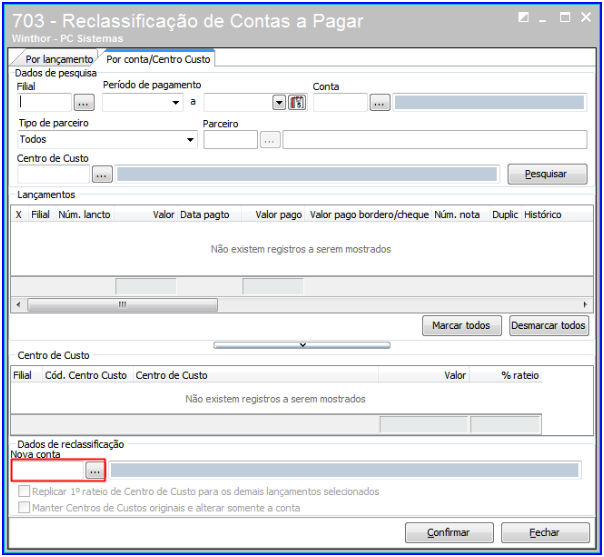Viewport: 604px width, 557px height.
Task: Click Cód. Centro Custo column header
Action: [86, 375]
